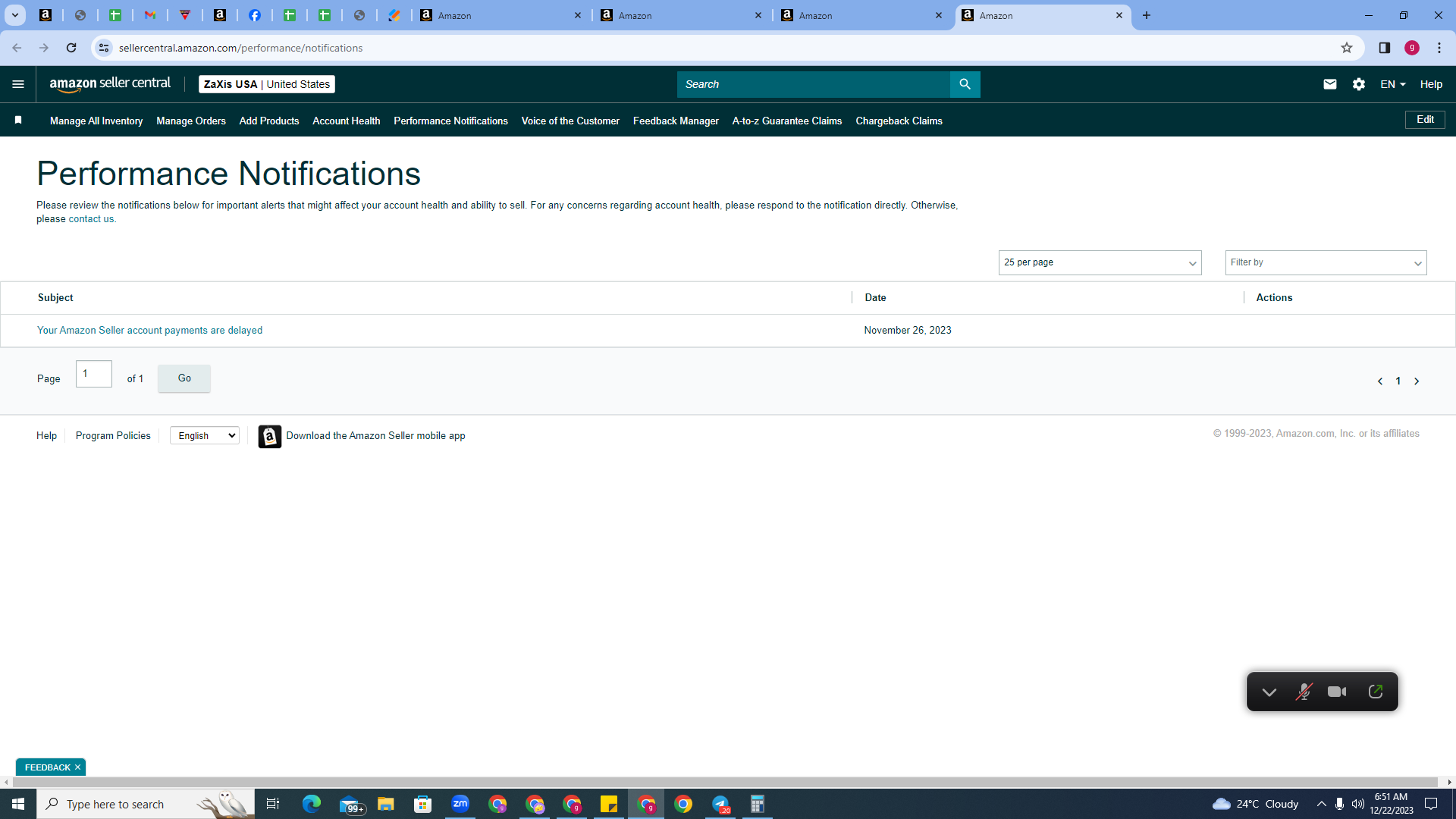Click the horizontal scrollbar at the bottom
This screenshot has height=819, width=1456.
click(724, 782)
